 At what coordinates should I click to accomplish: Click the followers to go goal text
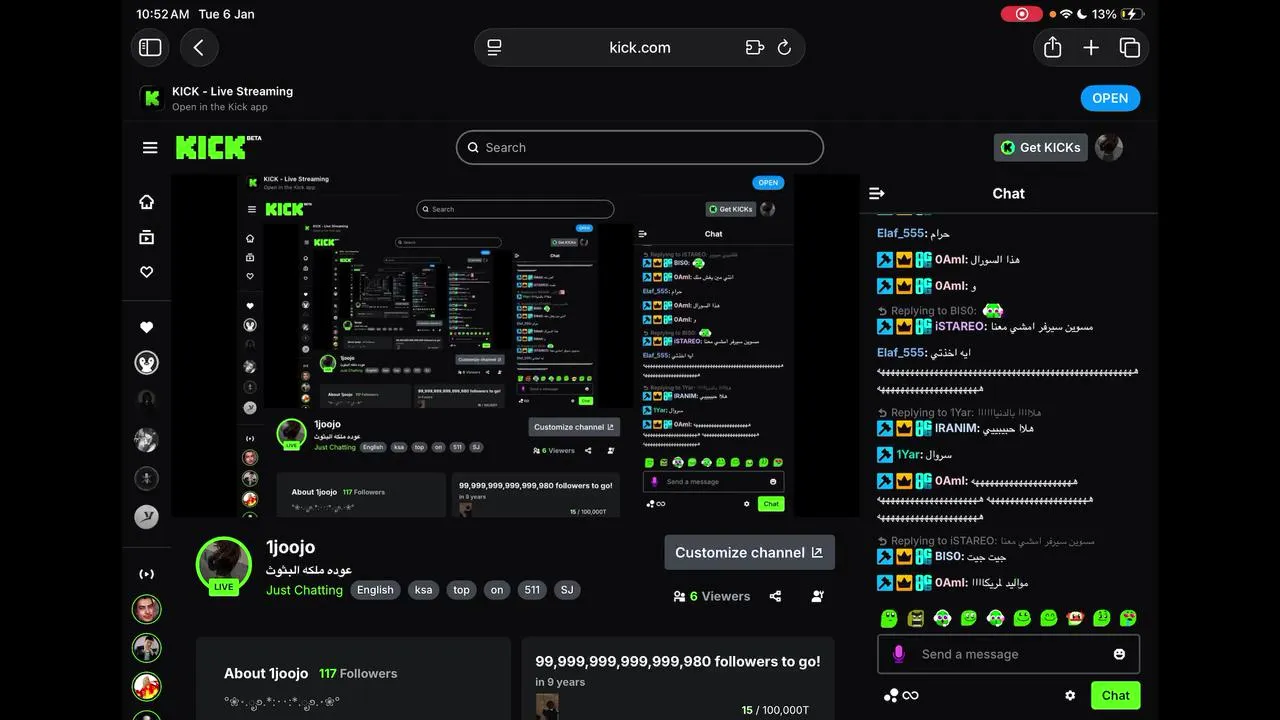coord(678,661)
